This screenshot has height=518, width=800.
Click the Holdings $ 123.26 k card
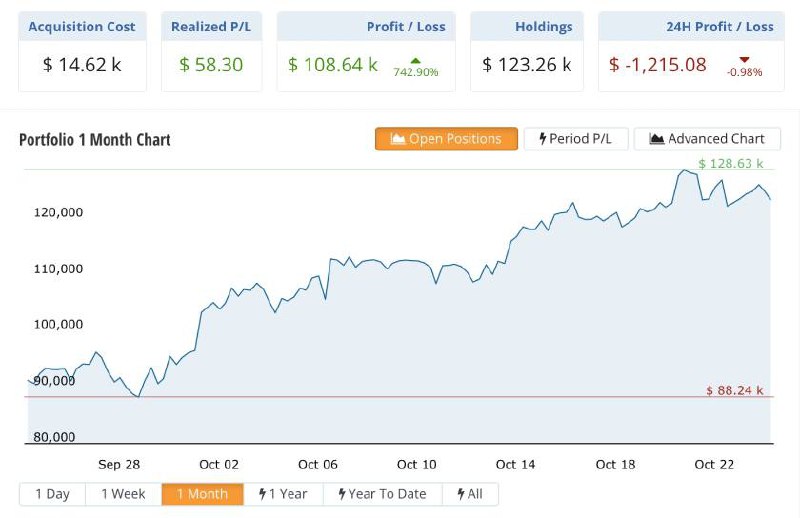click(526, 65)
